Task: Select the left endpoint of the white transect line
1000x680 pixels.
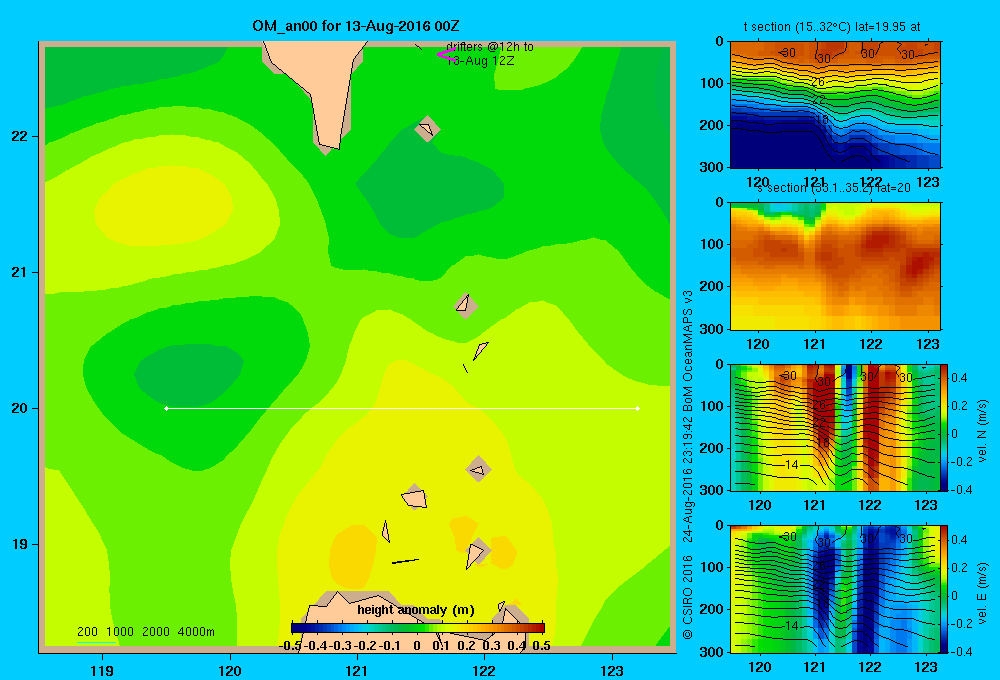Action: [x=166, y=408]
